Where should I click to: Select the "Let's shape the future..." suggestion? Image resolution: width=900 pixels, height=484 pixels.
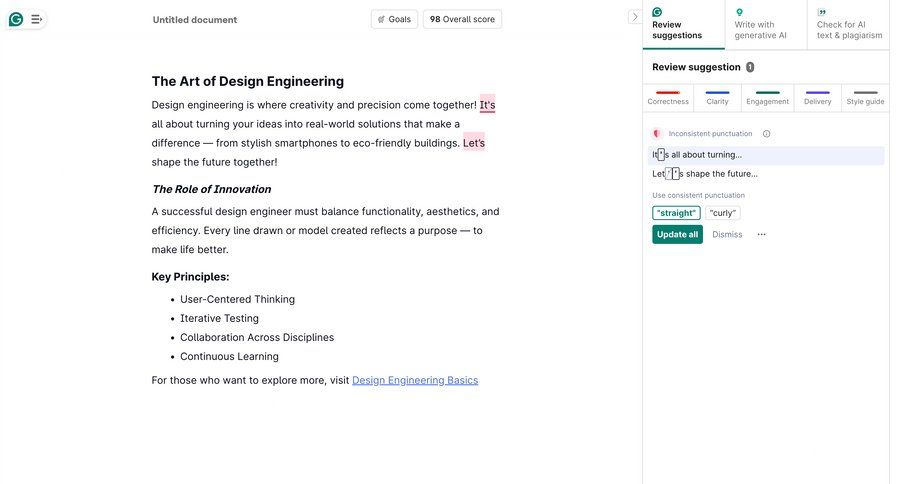766,174
